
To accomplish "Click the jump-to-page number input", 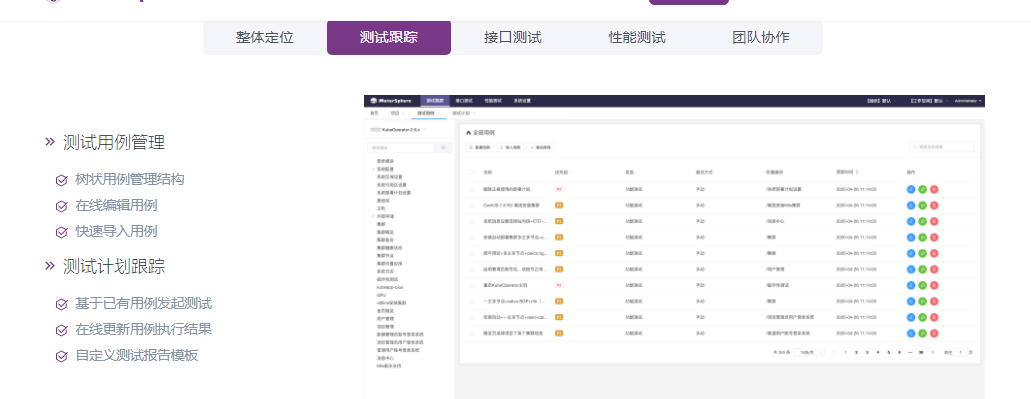I will click(x=960, y=353).
